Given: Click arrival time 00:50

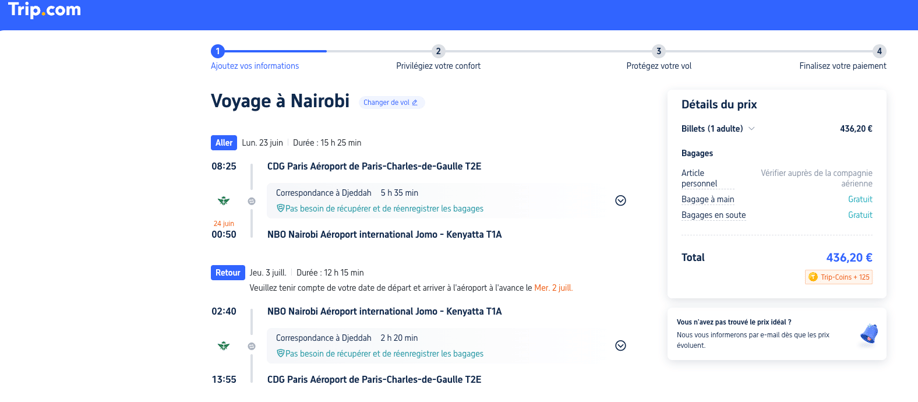Looking at the screenshot, I should click(224, 235).
